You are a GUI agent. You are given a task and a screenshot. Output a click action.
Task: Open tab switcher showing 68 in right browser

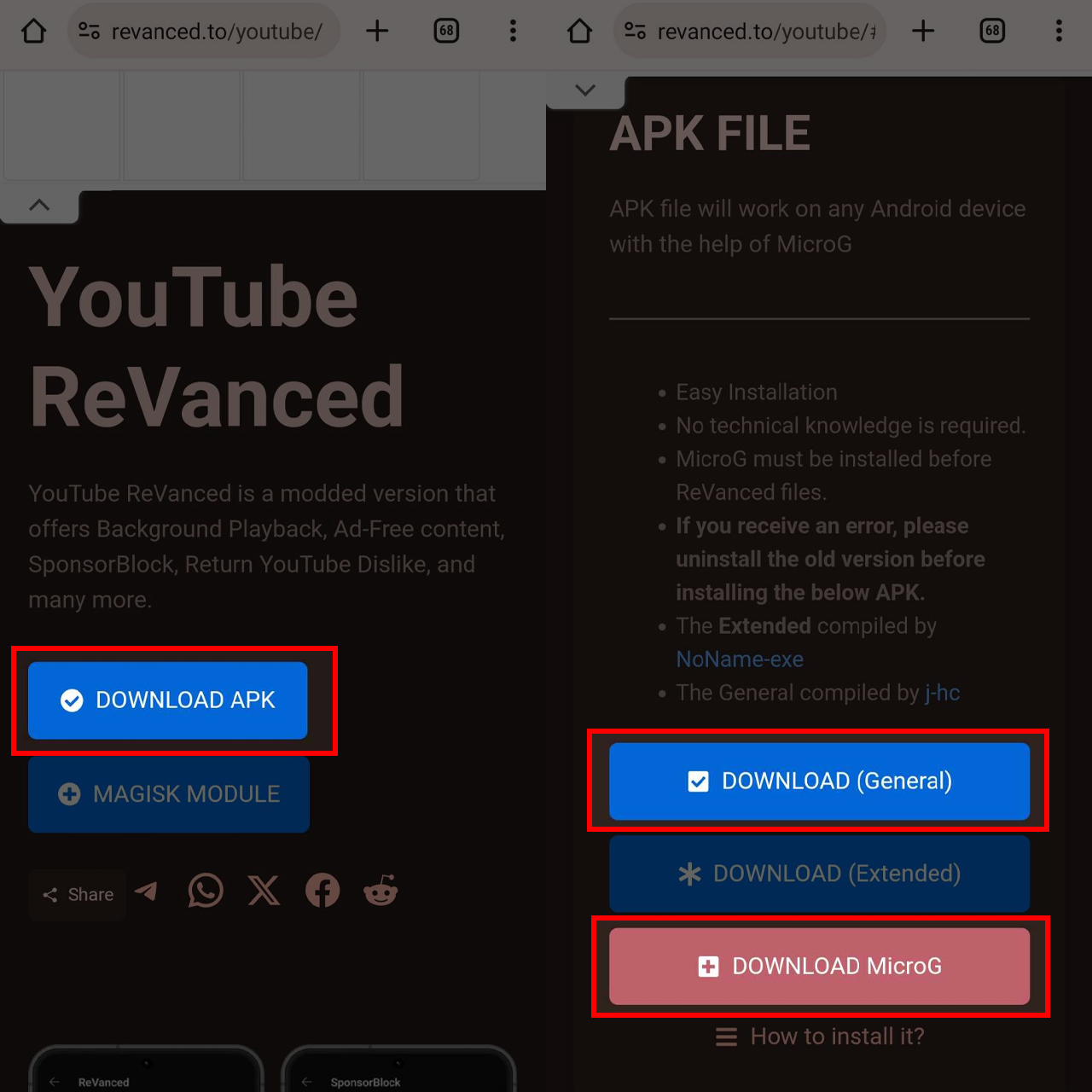pyautogui.click(x=992, y=32)
